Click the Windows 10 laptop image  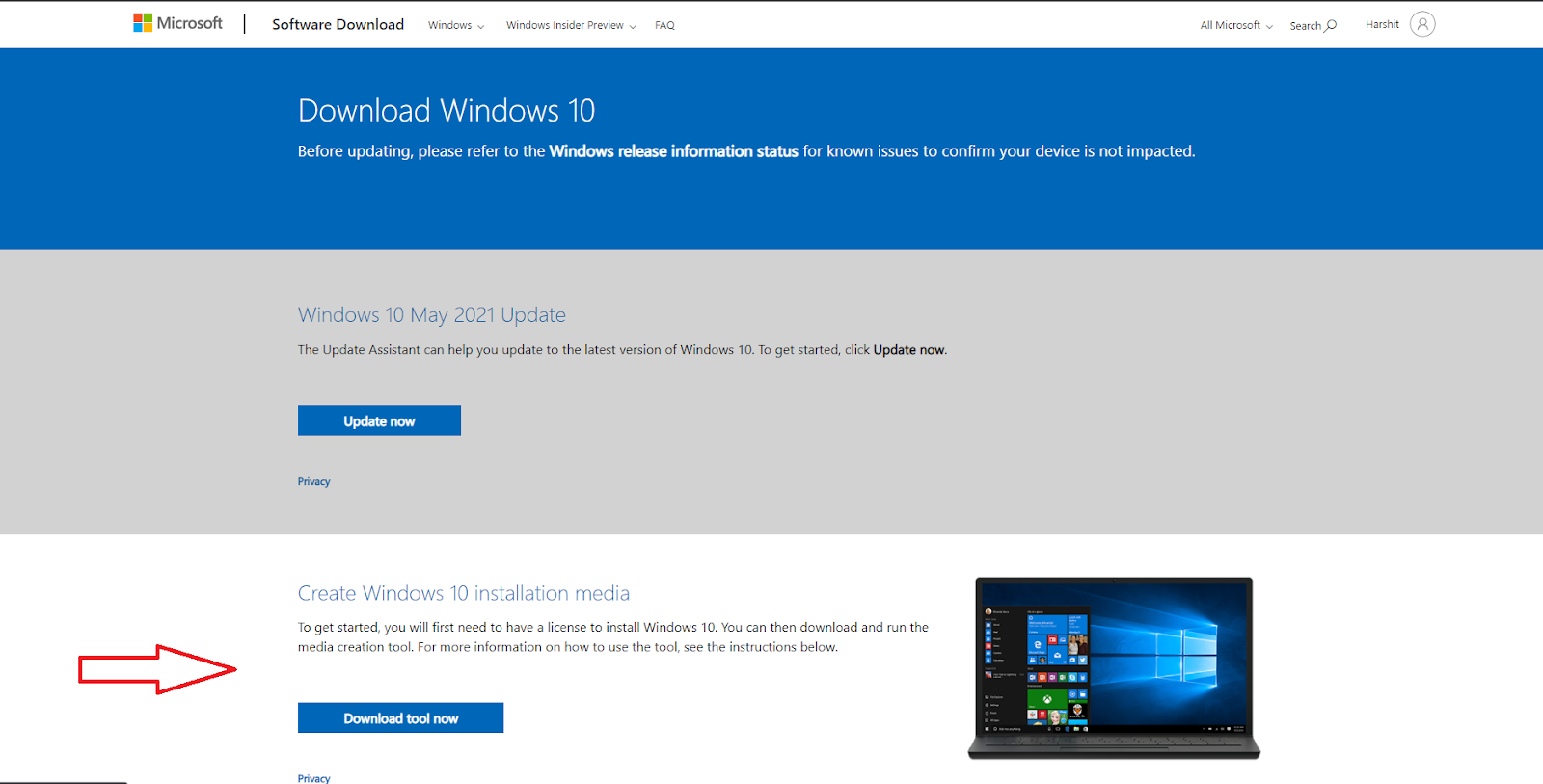point(1114,667)
